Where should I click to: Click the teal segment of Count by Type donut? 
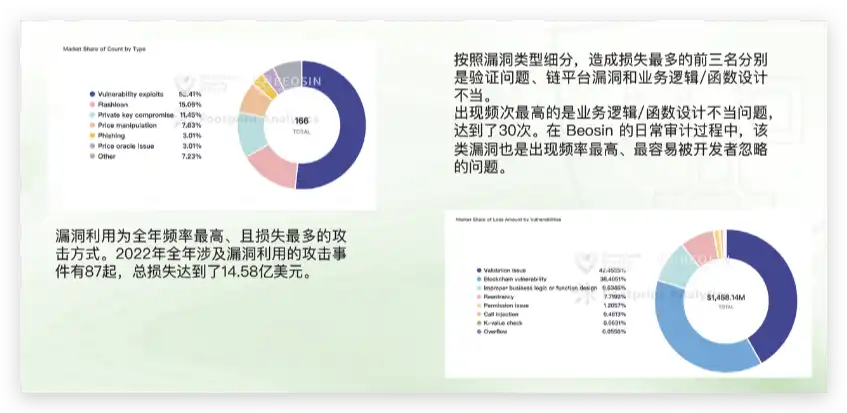point(251,132)
